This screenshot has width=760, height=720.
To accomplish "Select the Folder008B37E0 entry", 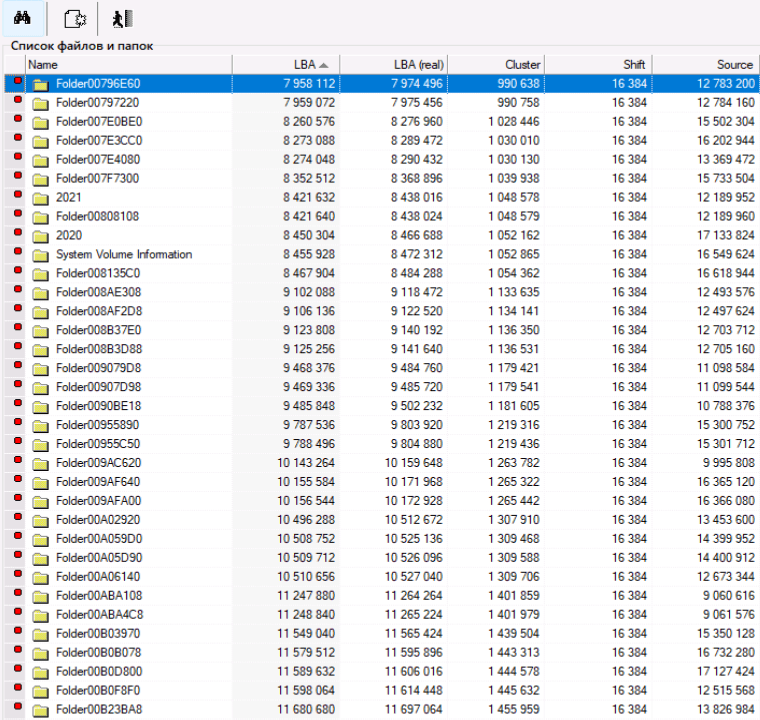I will (99, 330).
